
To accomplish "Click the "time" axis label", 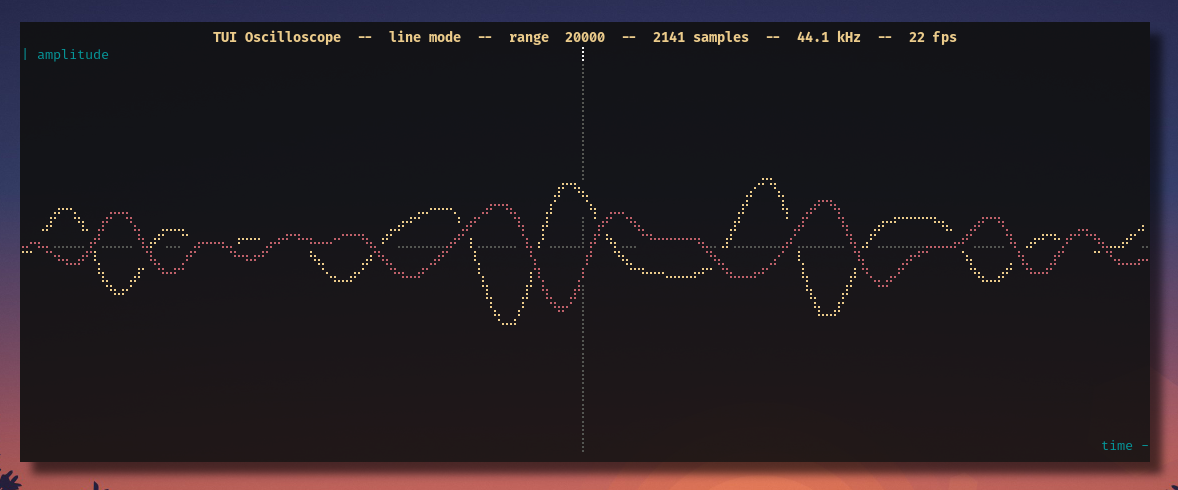I will point(1116,445).
